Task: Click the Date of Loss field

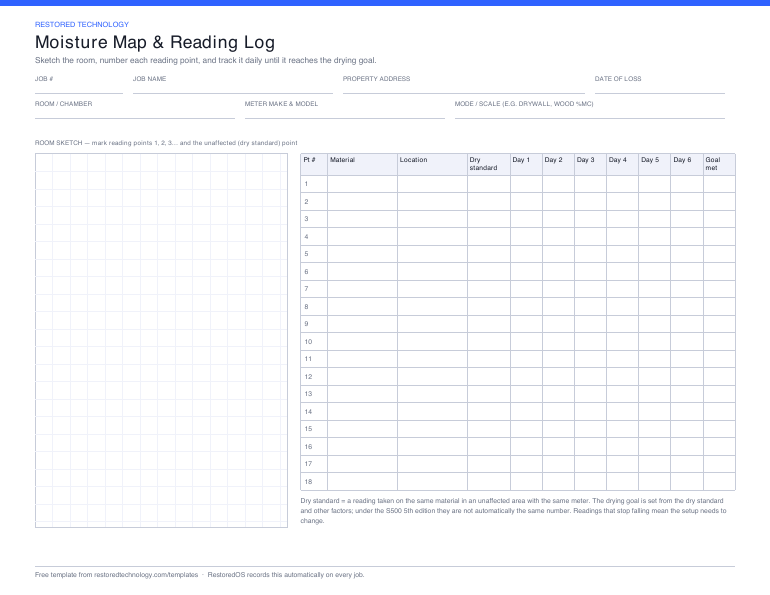Action: tap(660, 88)
